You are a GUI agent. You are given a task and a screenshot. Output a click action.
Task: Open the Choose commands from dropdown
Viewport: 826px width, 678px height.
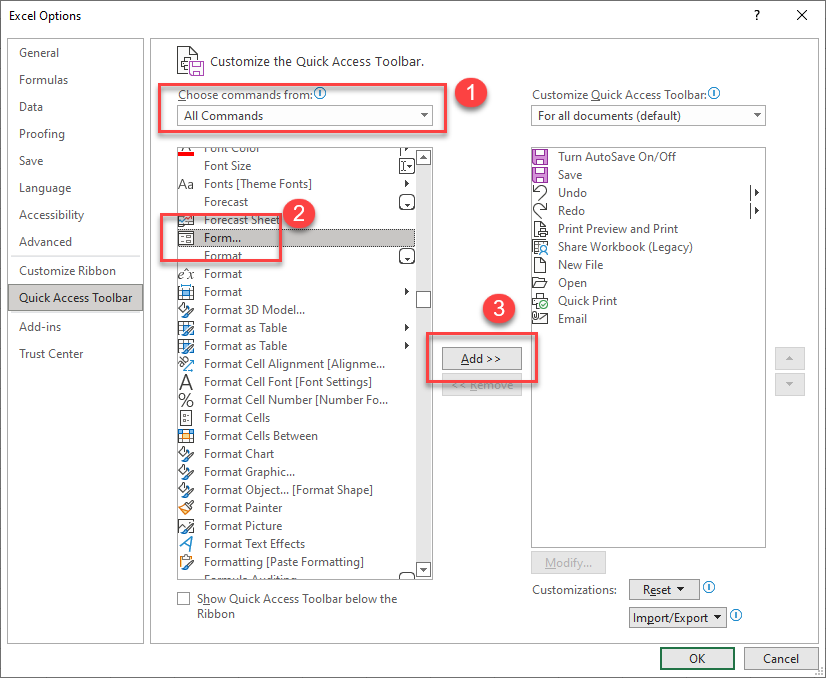tap(424, 115)
